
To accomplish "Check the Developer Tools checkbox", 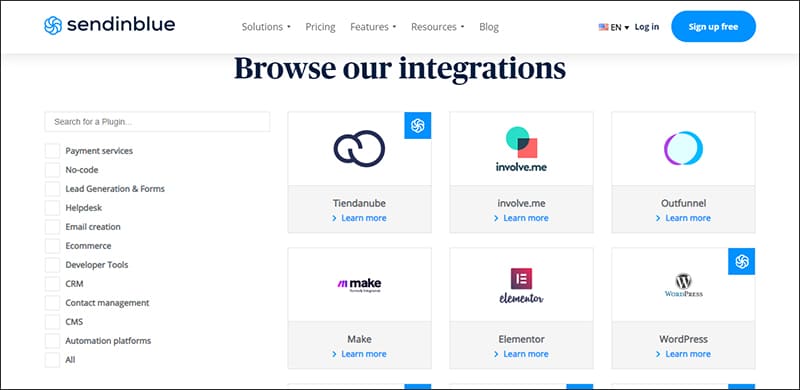I will [52, 265].
